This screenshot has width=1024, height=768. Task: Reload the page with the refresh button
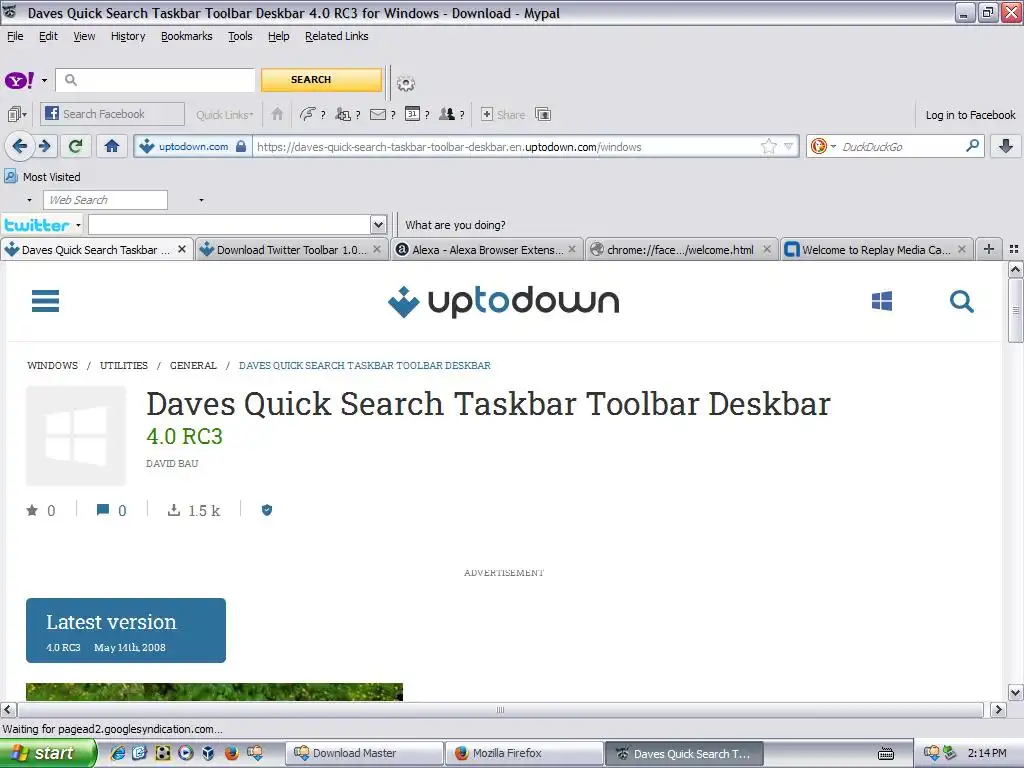coord(76,146)
